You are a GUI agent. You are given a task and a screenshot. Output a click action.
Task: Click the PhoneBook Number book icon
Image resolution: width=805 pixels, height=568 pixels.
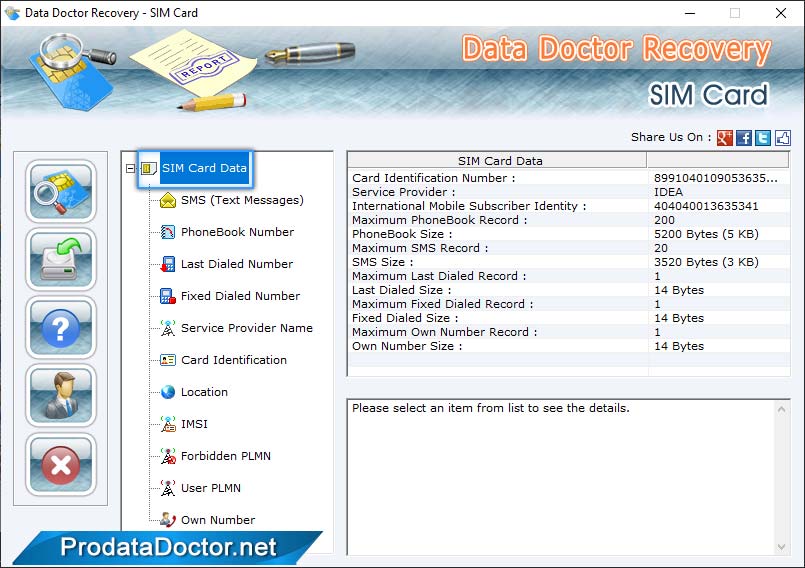[168, 232]
